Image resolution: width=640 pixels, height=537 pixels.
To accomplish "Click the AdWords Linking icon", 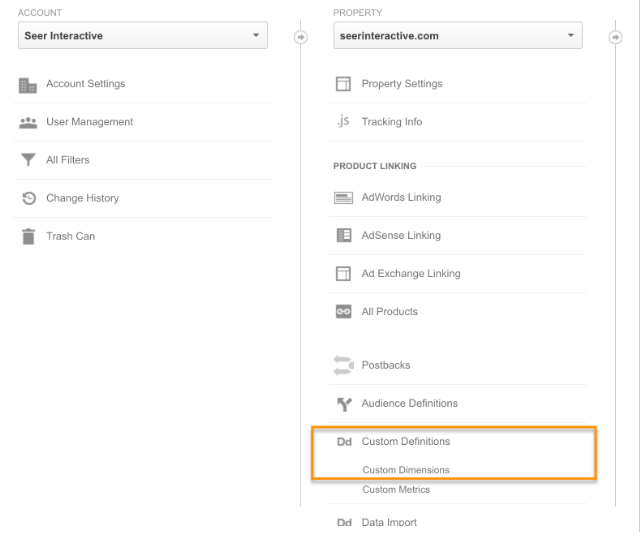I will click(x=343, y=198).
